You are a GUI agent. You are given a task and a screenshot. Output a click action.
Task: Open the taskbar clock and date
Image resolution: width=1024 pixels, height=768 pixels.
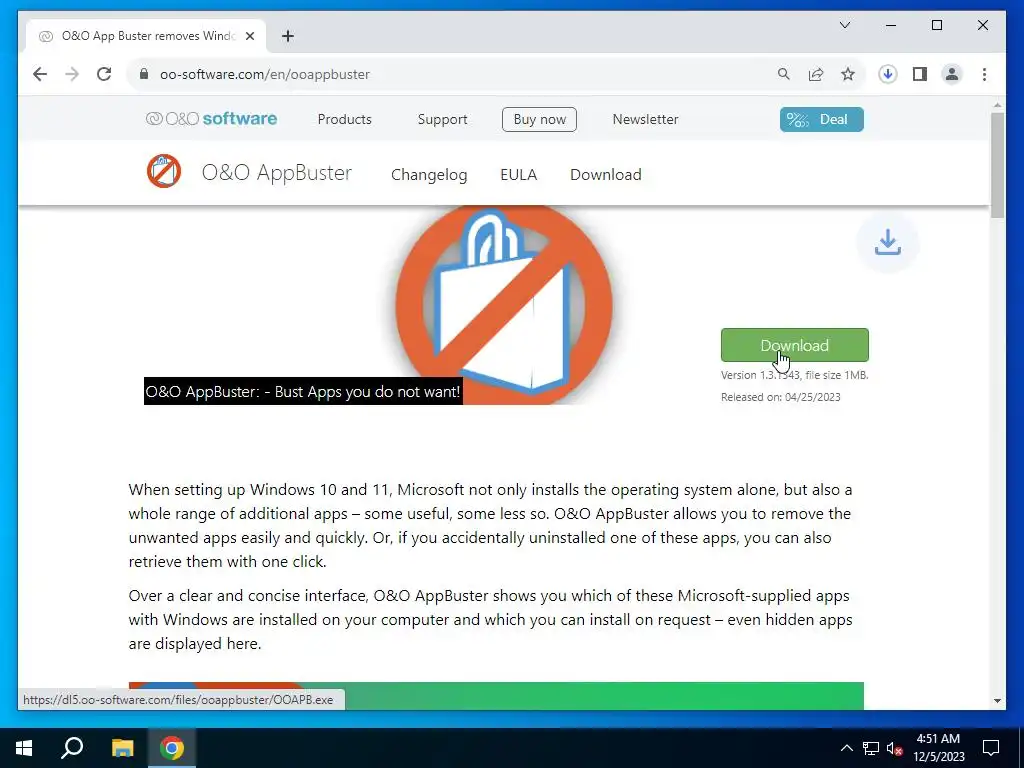[x=938, y=748]
